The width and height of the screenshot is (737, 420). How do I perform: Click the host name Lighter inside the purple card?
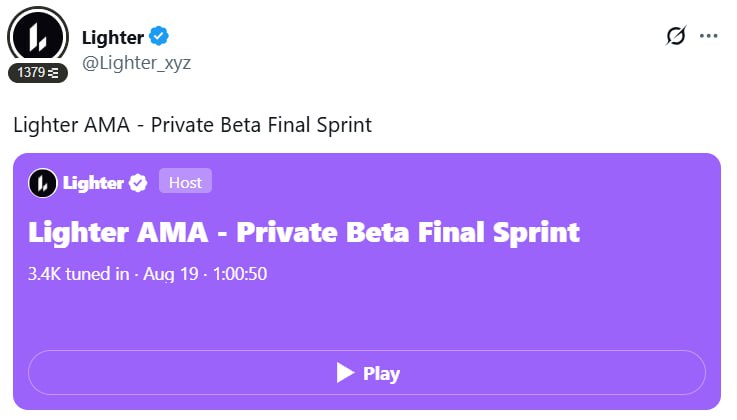93,183
